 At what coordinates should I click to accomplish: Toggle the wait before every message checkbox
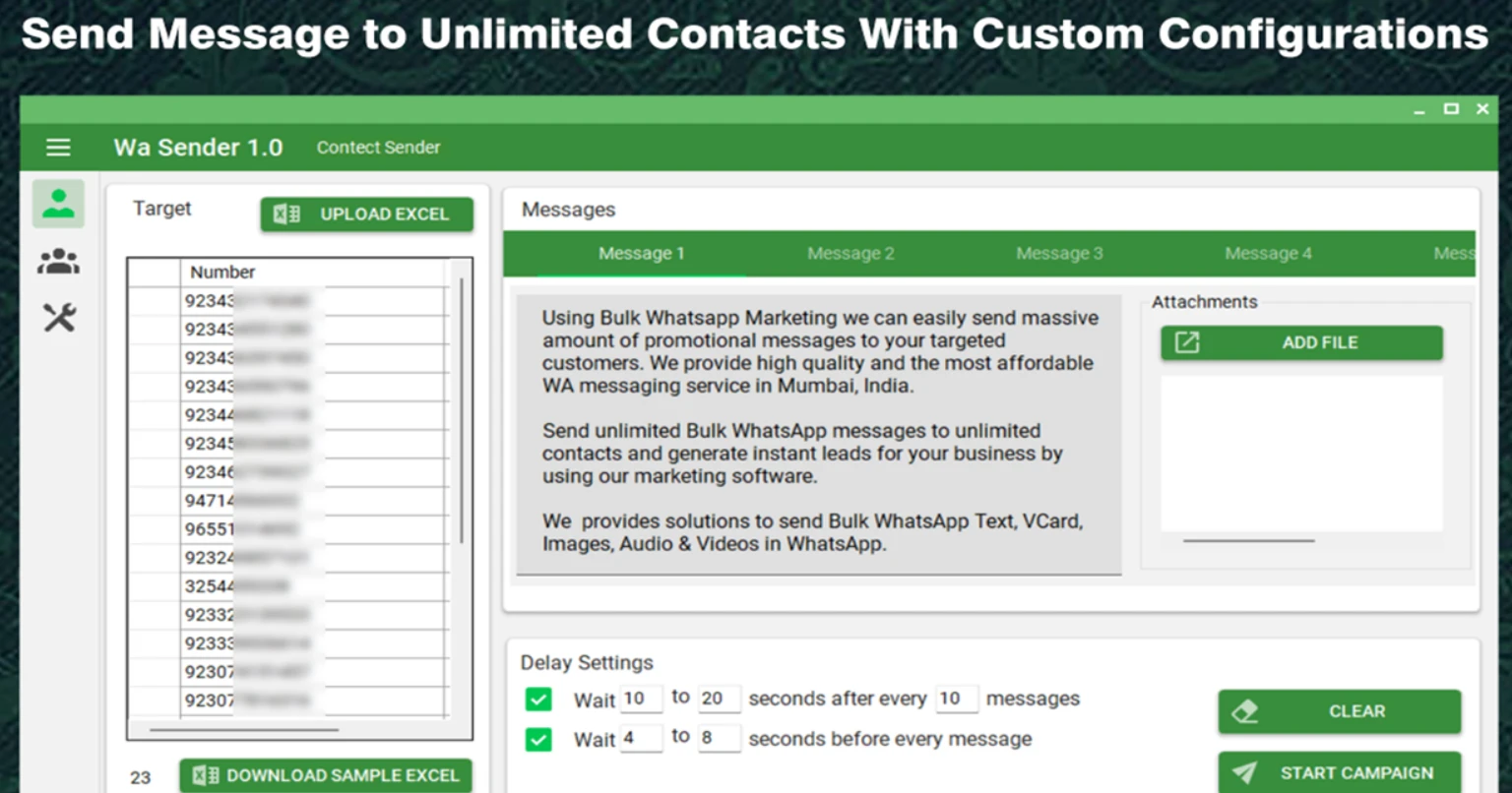coord(538,739)
